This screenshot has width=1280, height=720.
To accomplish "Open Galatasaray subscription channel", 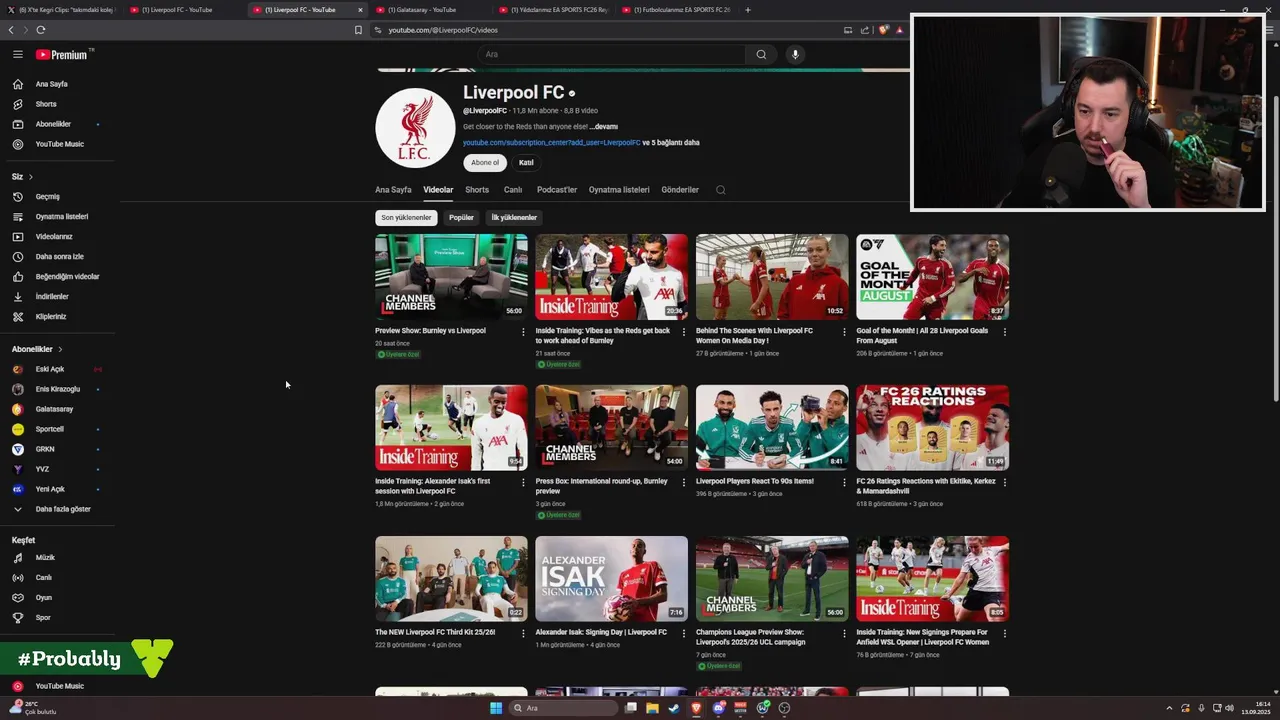I will pyautogui.click(x=58, y=409).
